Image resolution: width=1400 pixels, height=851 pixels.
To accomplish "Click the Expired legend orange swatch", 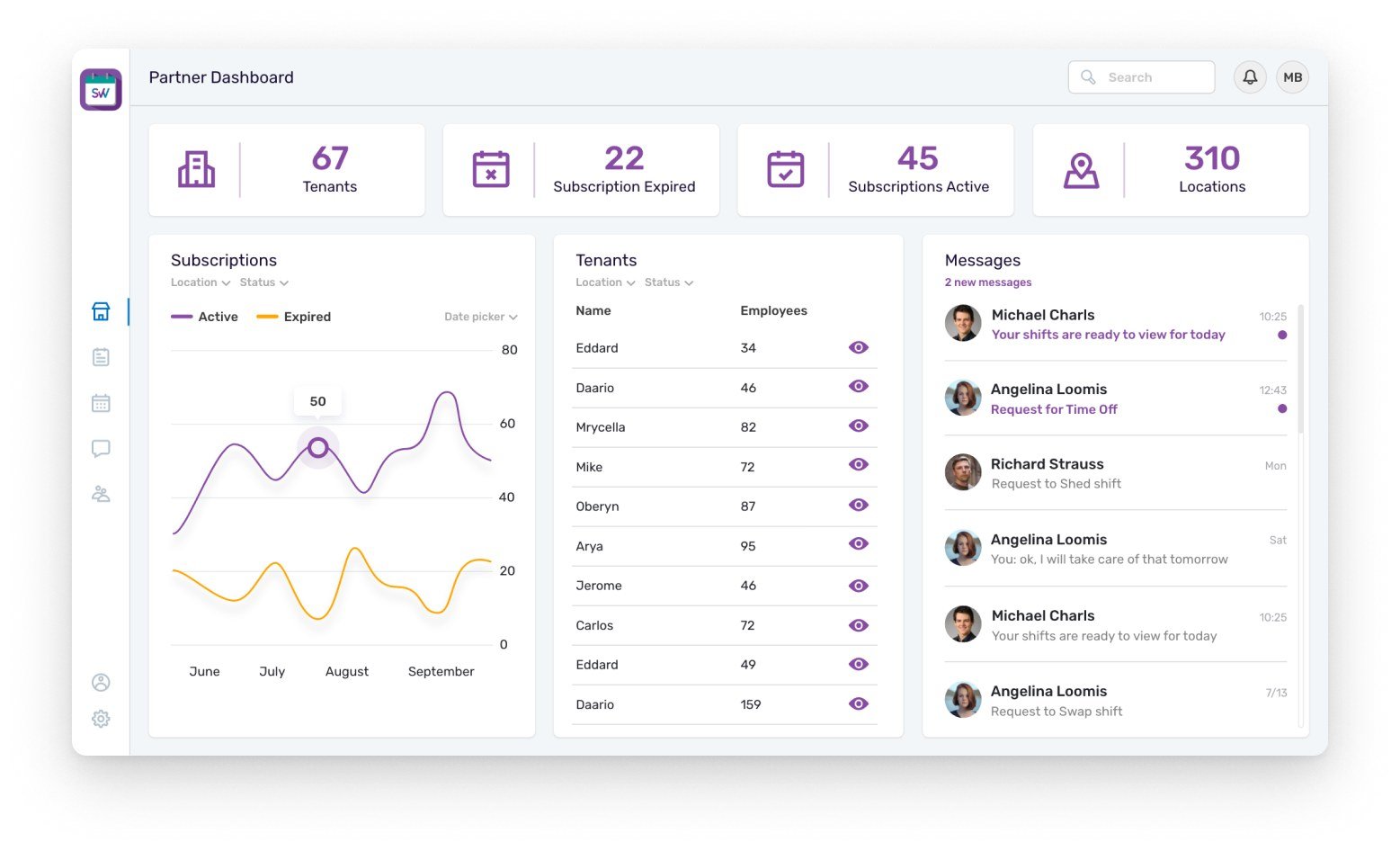I will pos(267,317).
